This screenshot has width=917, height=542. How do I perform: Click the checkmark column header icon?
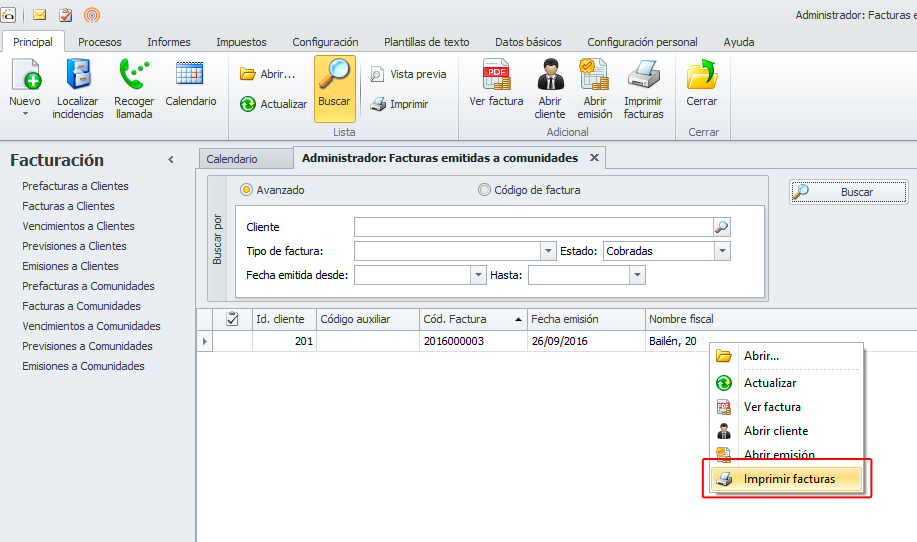click(x=232, y=319)
